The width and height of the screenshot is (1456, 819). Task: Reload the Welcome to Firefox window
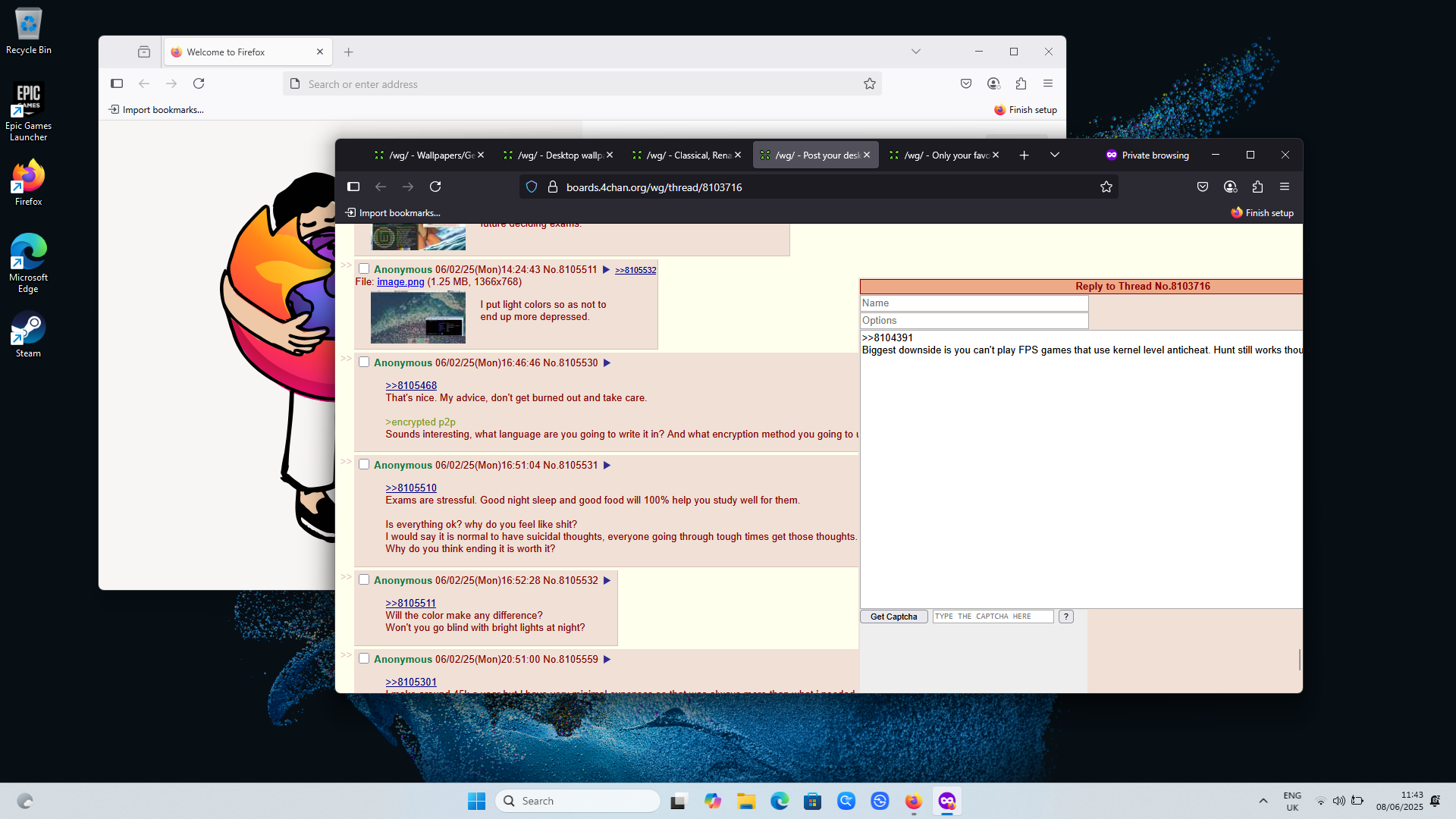point(199,83)
